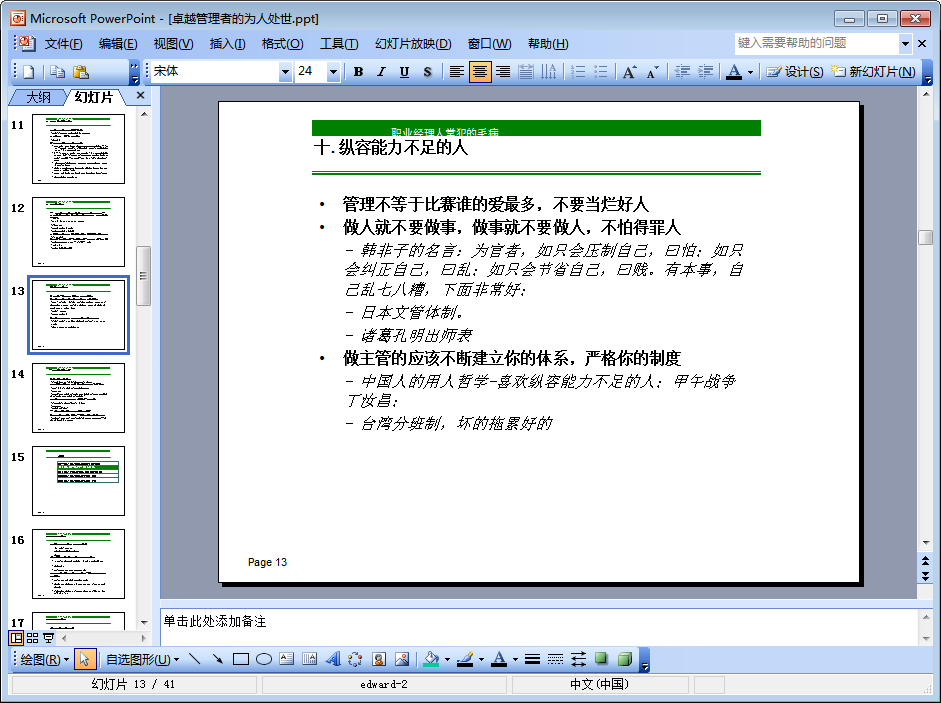The height and width of the screenshot is (703, 941).
Task: Expand the help search box dropdown
Action: 905,43
